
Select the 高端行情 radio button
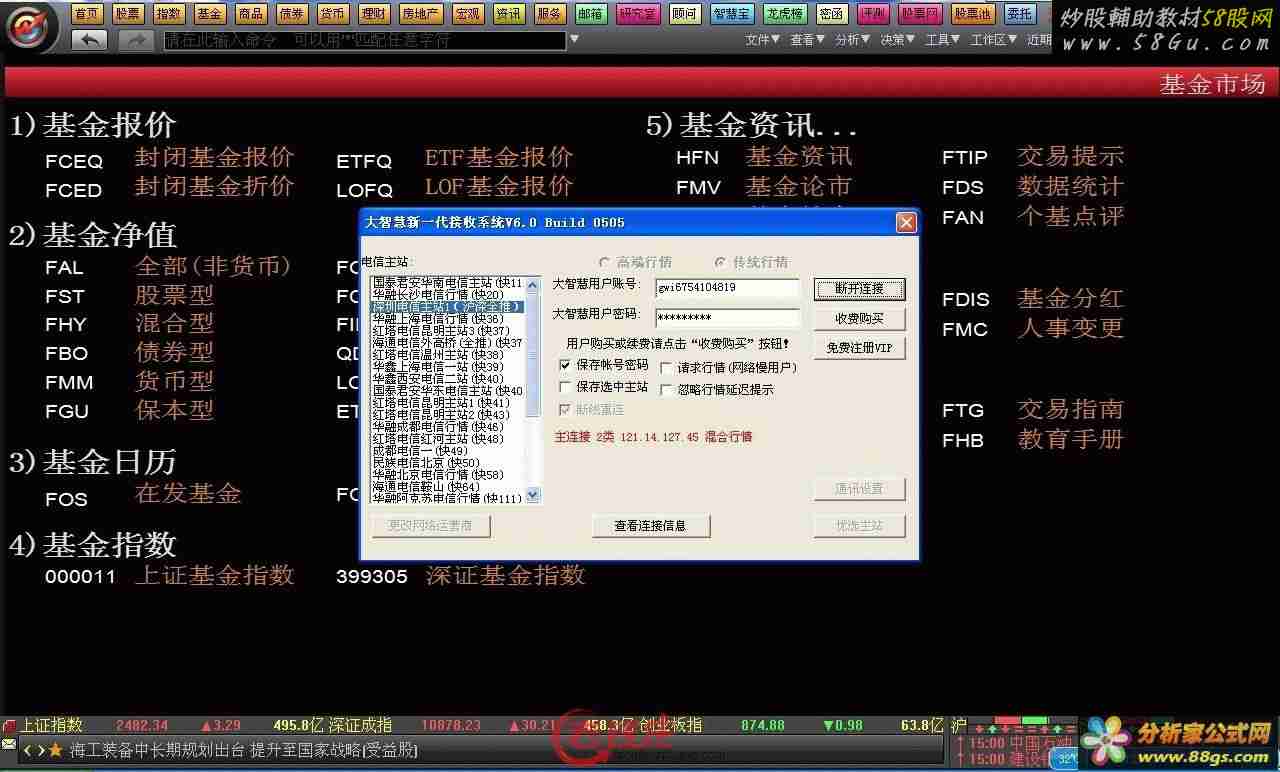click(605, 262)
